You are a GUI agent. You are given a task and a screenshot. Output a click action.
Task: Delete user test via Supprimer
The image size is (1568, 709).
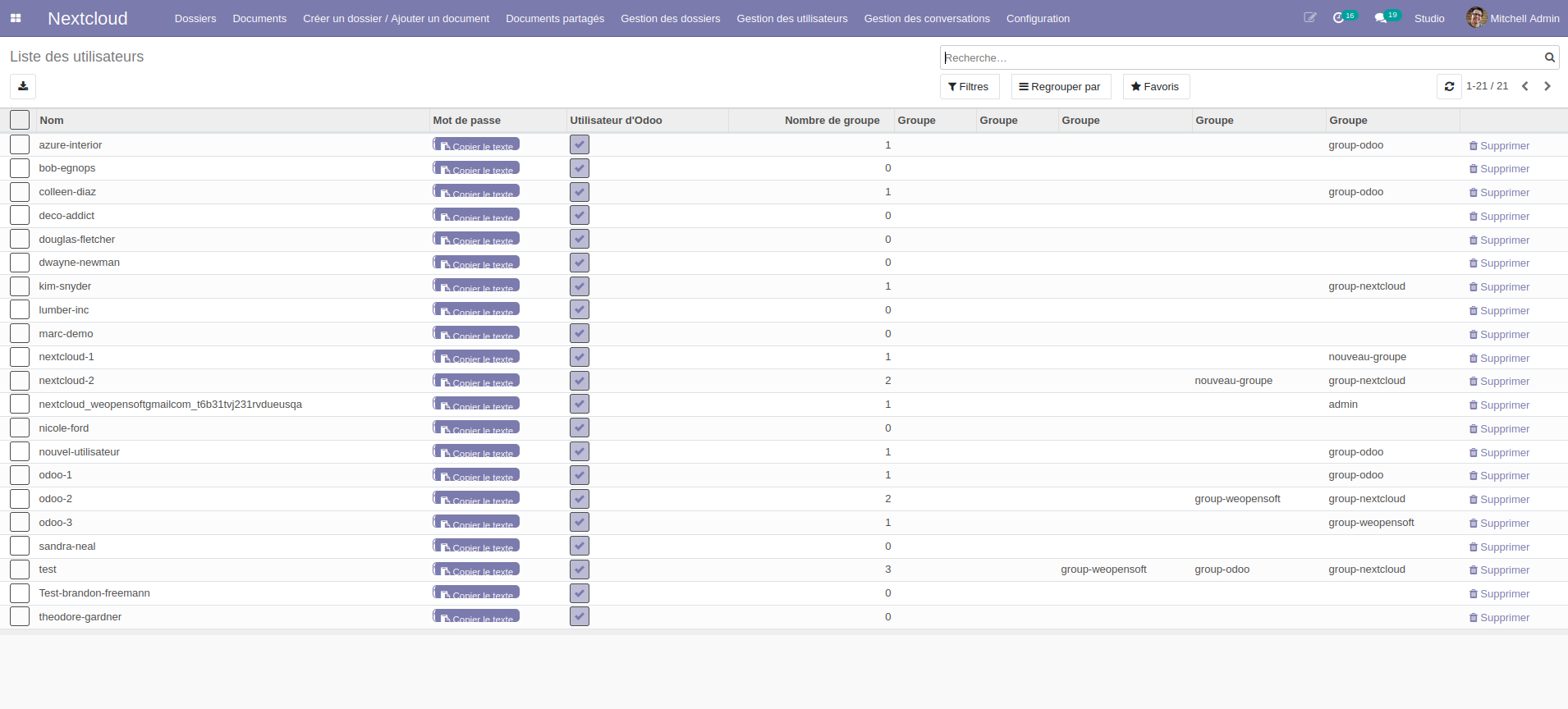click(1499, 570)
